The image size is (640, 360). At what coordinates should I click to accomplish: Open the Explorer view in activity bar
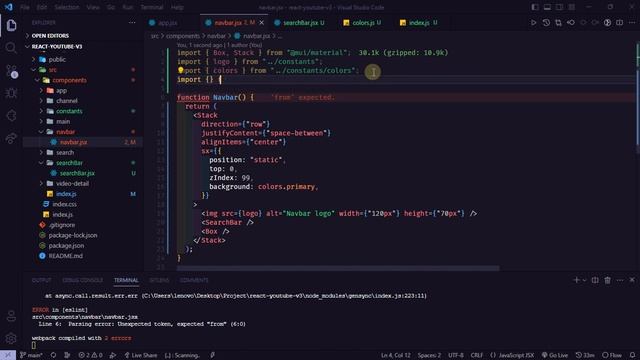pyautogui.click(x=11, y=25)
